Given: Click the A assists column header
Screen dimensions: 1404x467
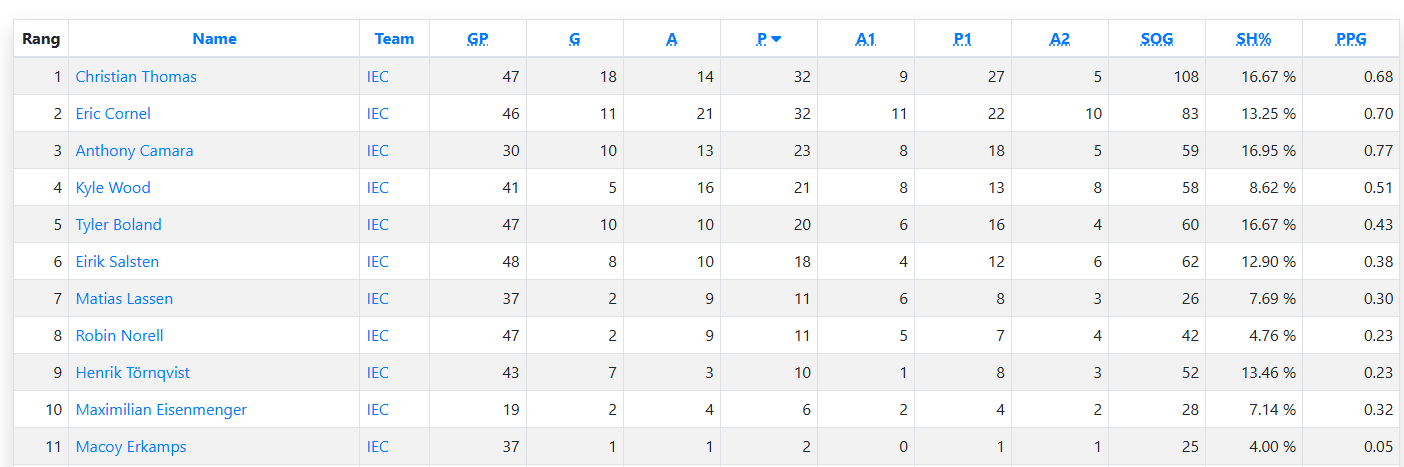Looking at the screenshot, I should pyautogui.click(x=671, y=39).
